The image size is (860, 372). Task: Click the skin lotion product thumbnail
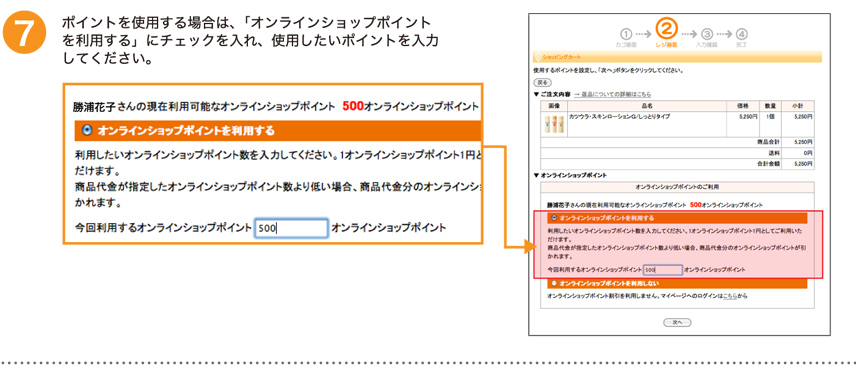coord(554,124)
